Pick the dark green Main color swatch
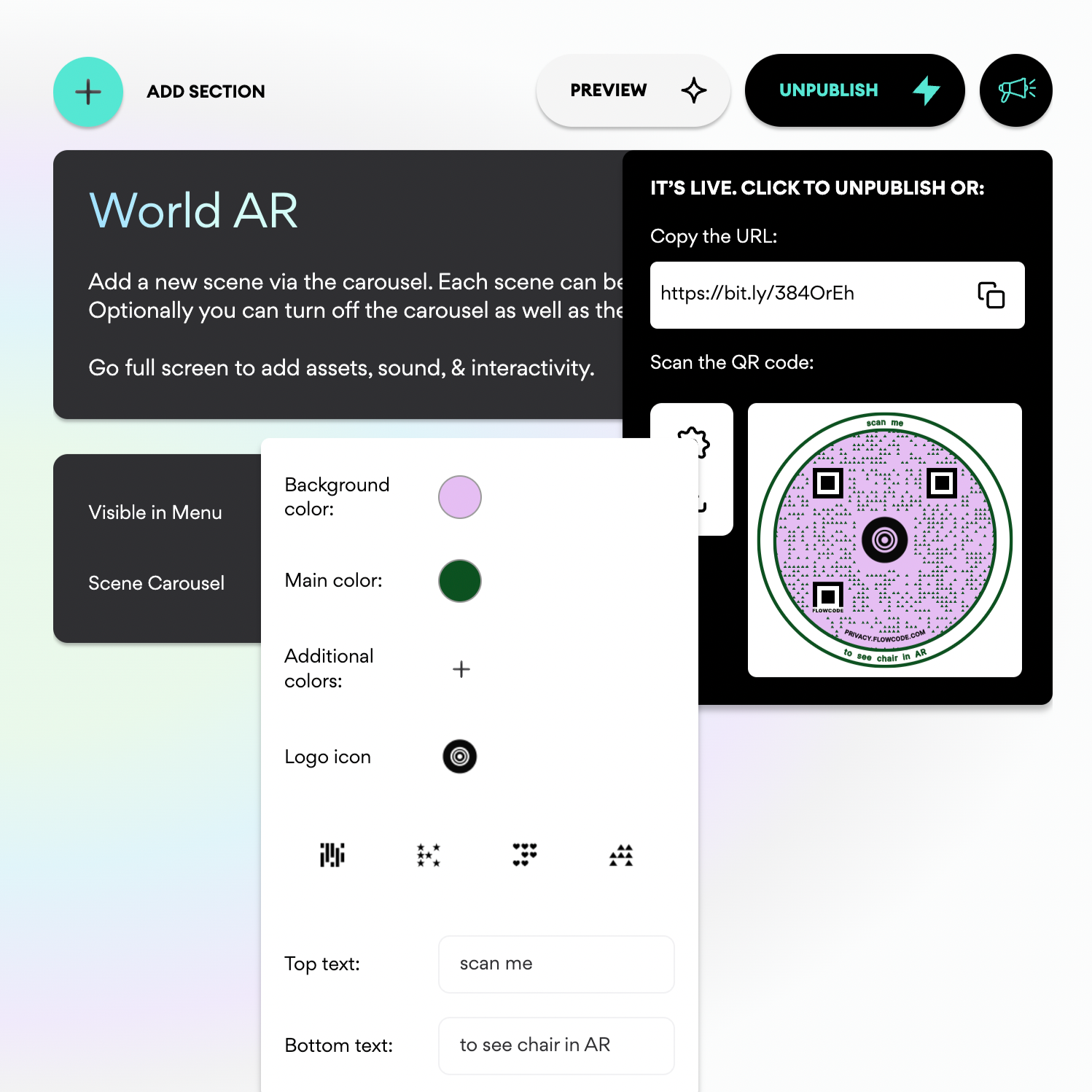 tap(460, 581)
